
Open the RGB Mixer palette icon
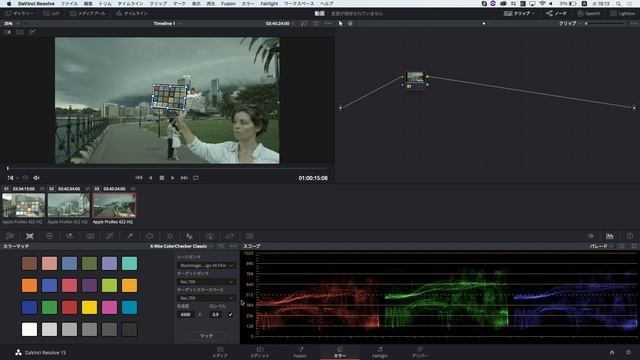coord(69,236)
